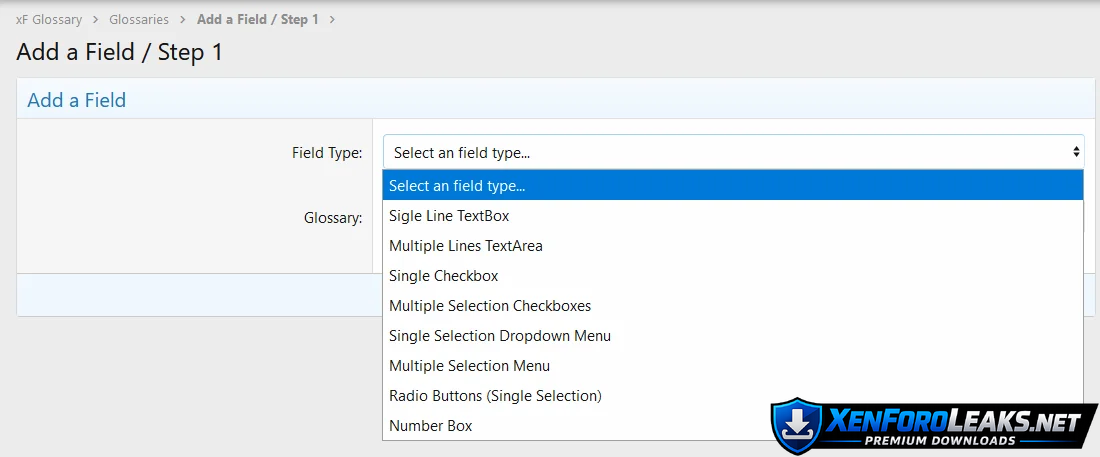Viewport: 1100px width, 457px height.
Task: Pick Multiple Lines TextArea from the list
Action: point(465,246)
